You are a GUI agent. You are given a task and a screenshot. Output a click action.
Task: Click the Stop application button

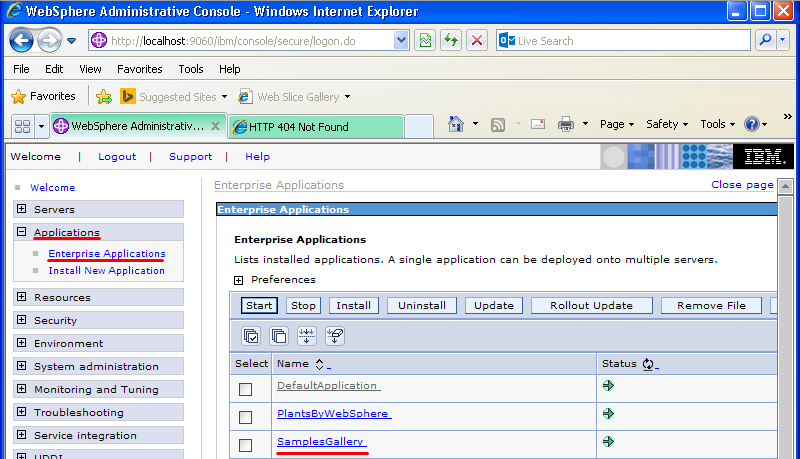click(303, 305)
